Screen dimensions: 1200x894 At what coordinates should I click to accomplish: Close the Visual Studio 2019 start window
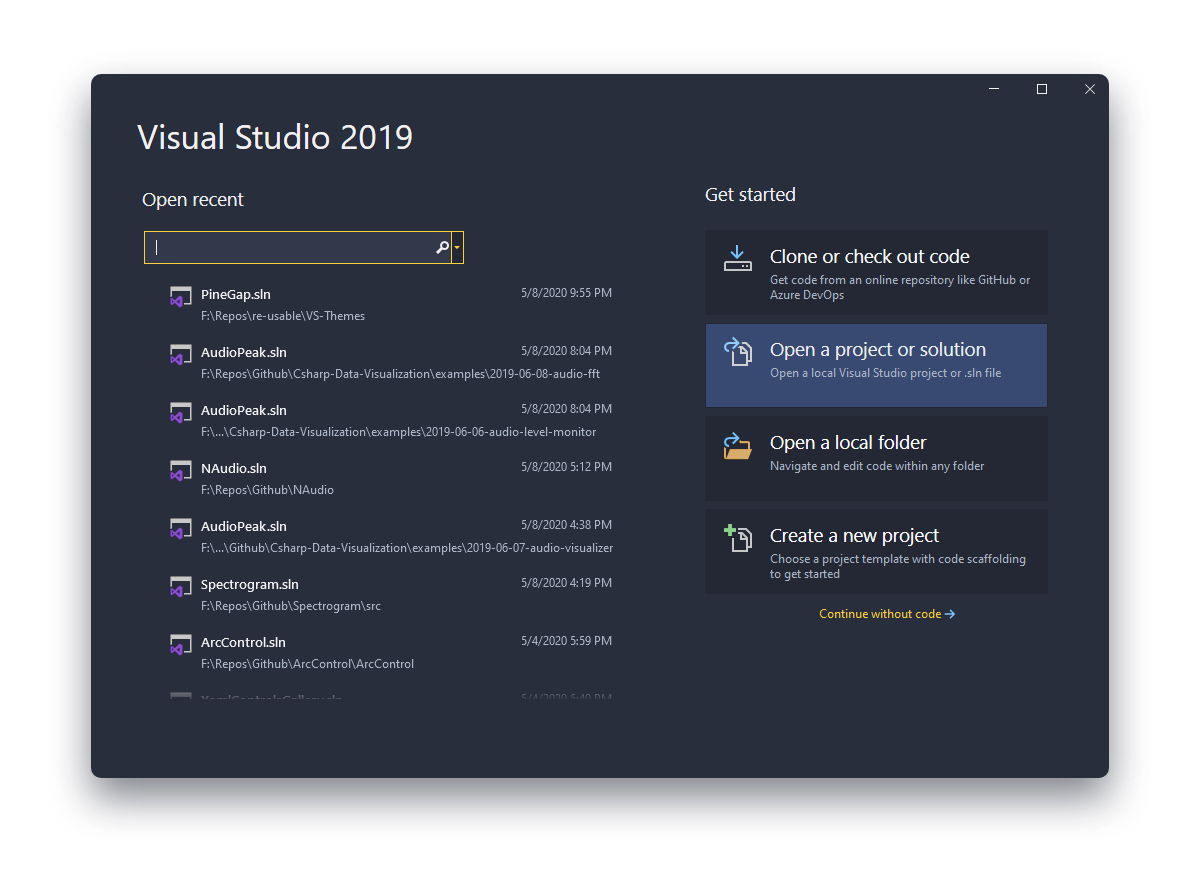1090,89
